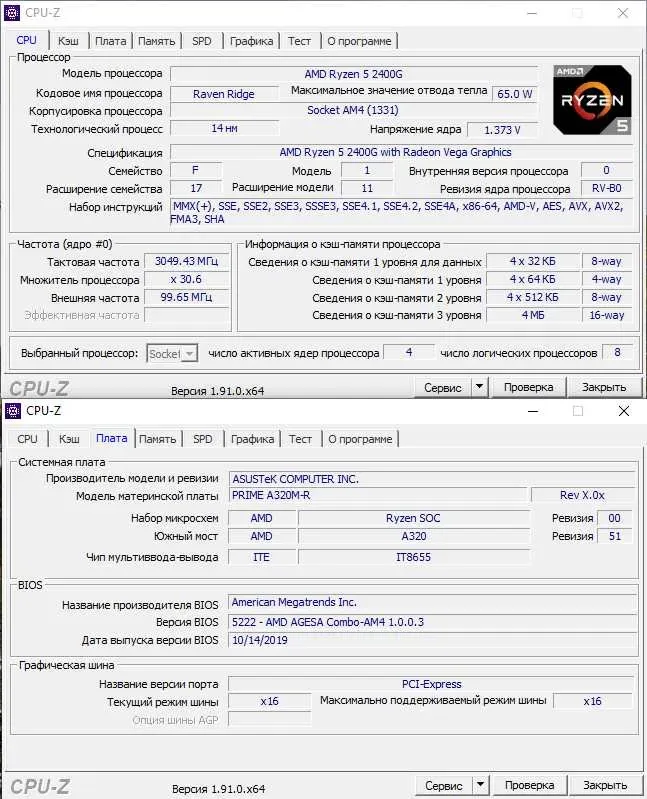This screenshot has width=647, height=799.
Task: Click the 65.0 W thermal value
Action: [x=515, y=94]
